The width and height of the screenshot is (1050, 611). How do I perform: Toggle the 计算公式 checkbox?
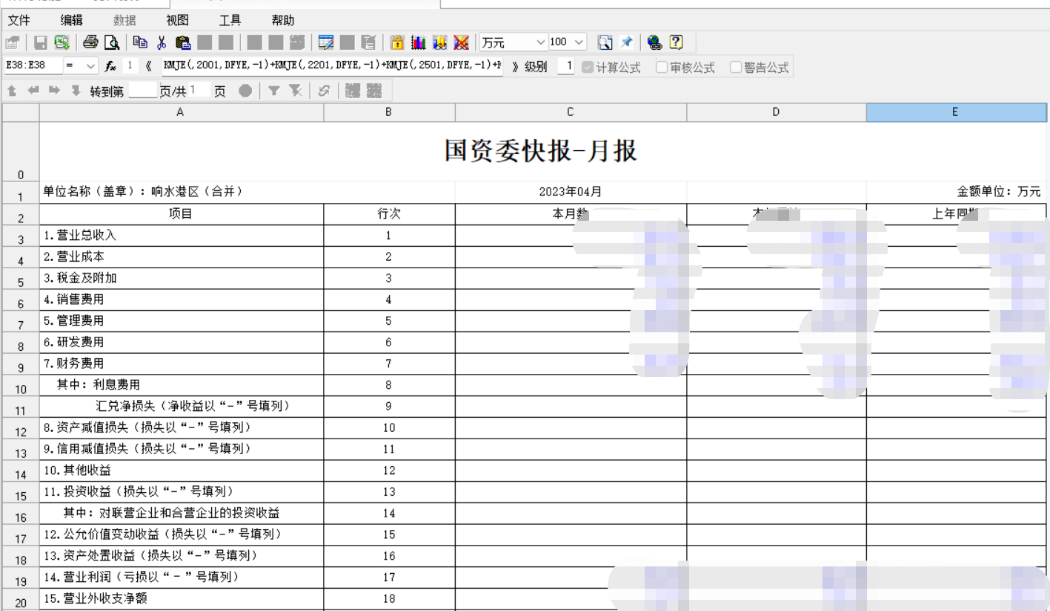[x=587, y=67]
